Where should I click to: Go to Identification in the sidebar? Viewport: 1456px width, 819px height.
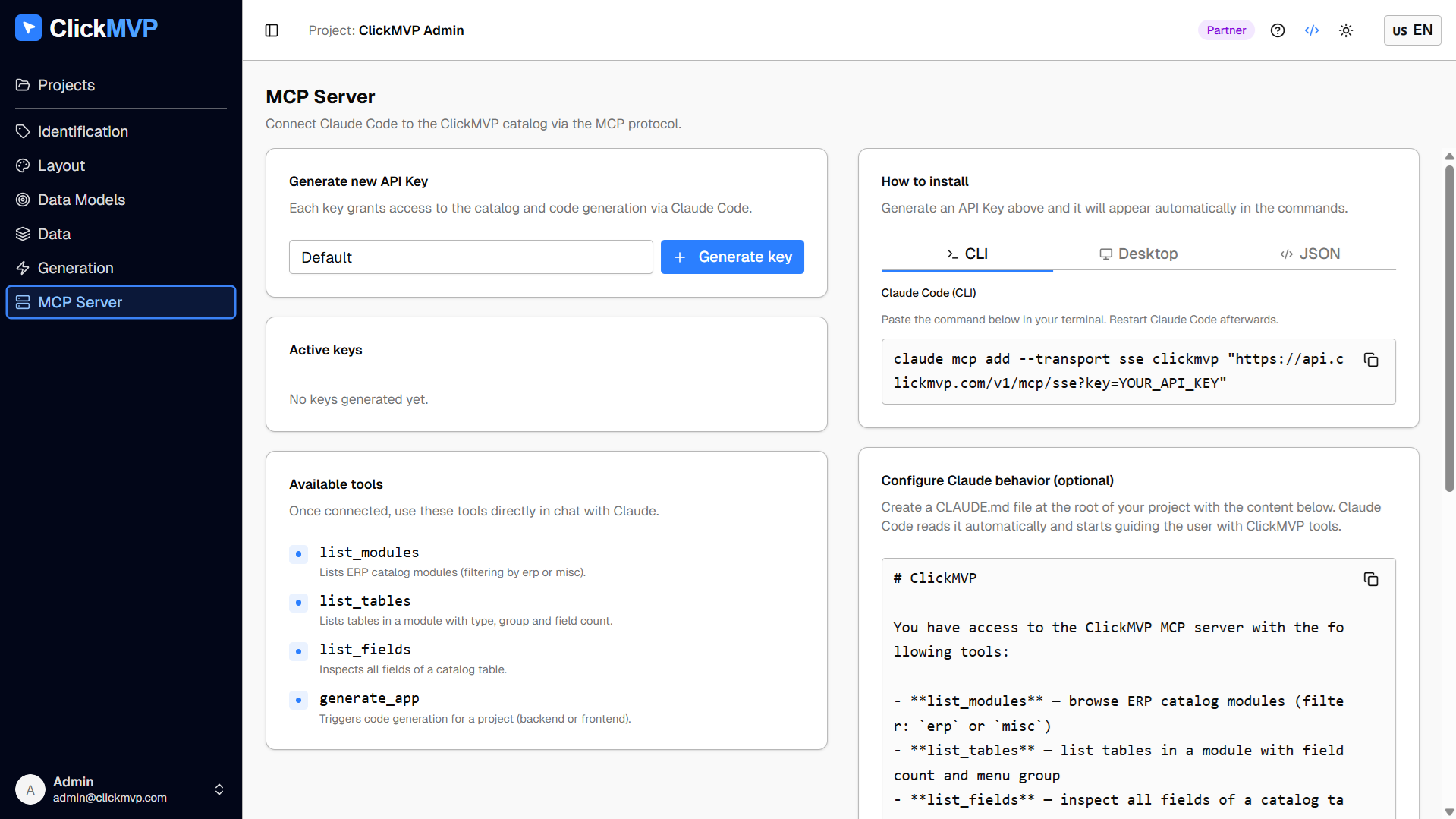coord(83,131)
